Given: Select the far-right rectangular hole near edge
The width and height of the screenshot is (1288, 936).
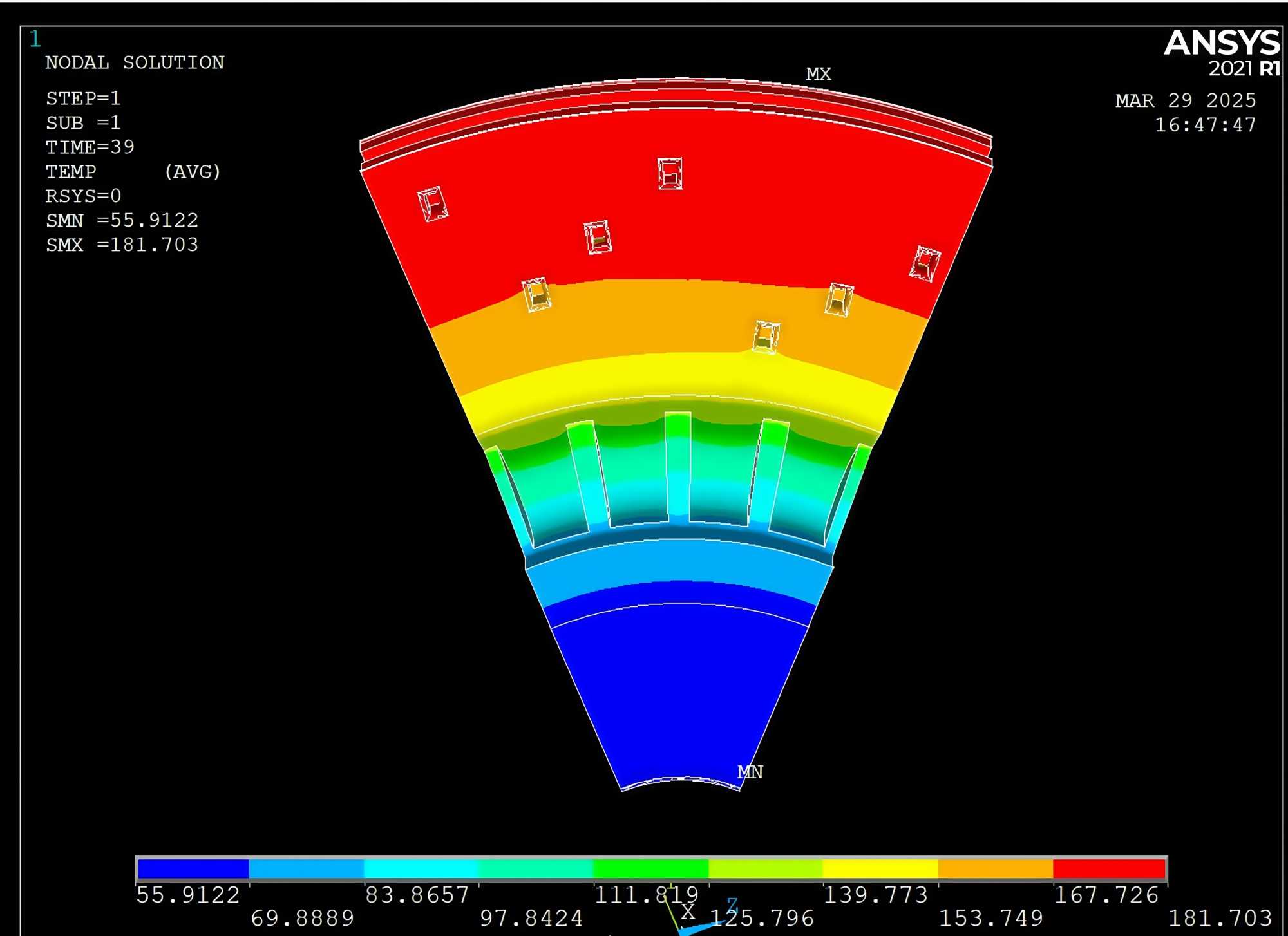Looking at the screenshot, I should tap(925, 263).
